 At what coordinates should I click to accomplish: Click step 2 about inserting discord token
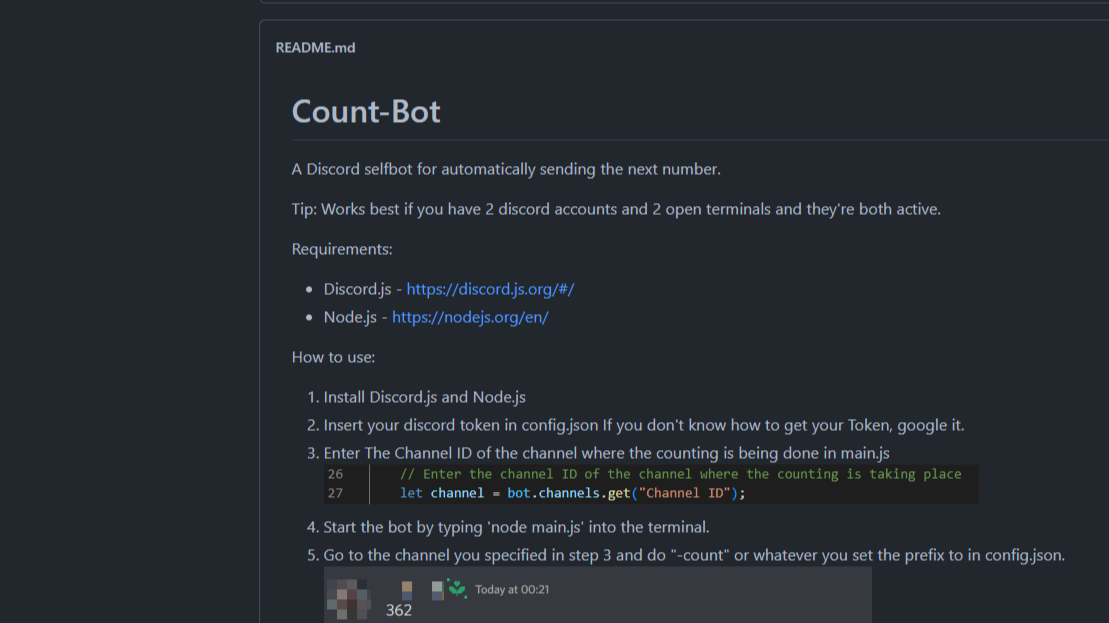[x=643, y=425]
